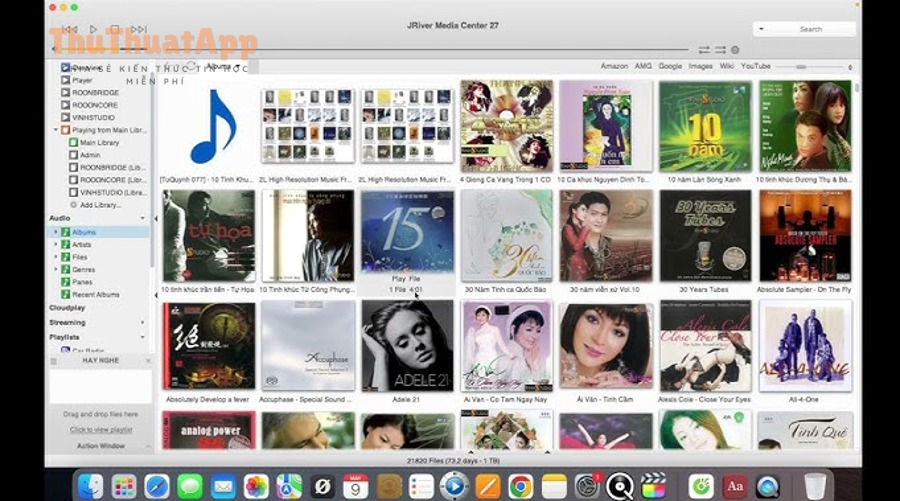Adjust the thumbnail size slider
The height and width of the screenshot is (501, 900).
tap(801, 67)
